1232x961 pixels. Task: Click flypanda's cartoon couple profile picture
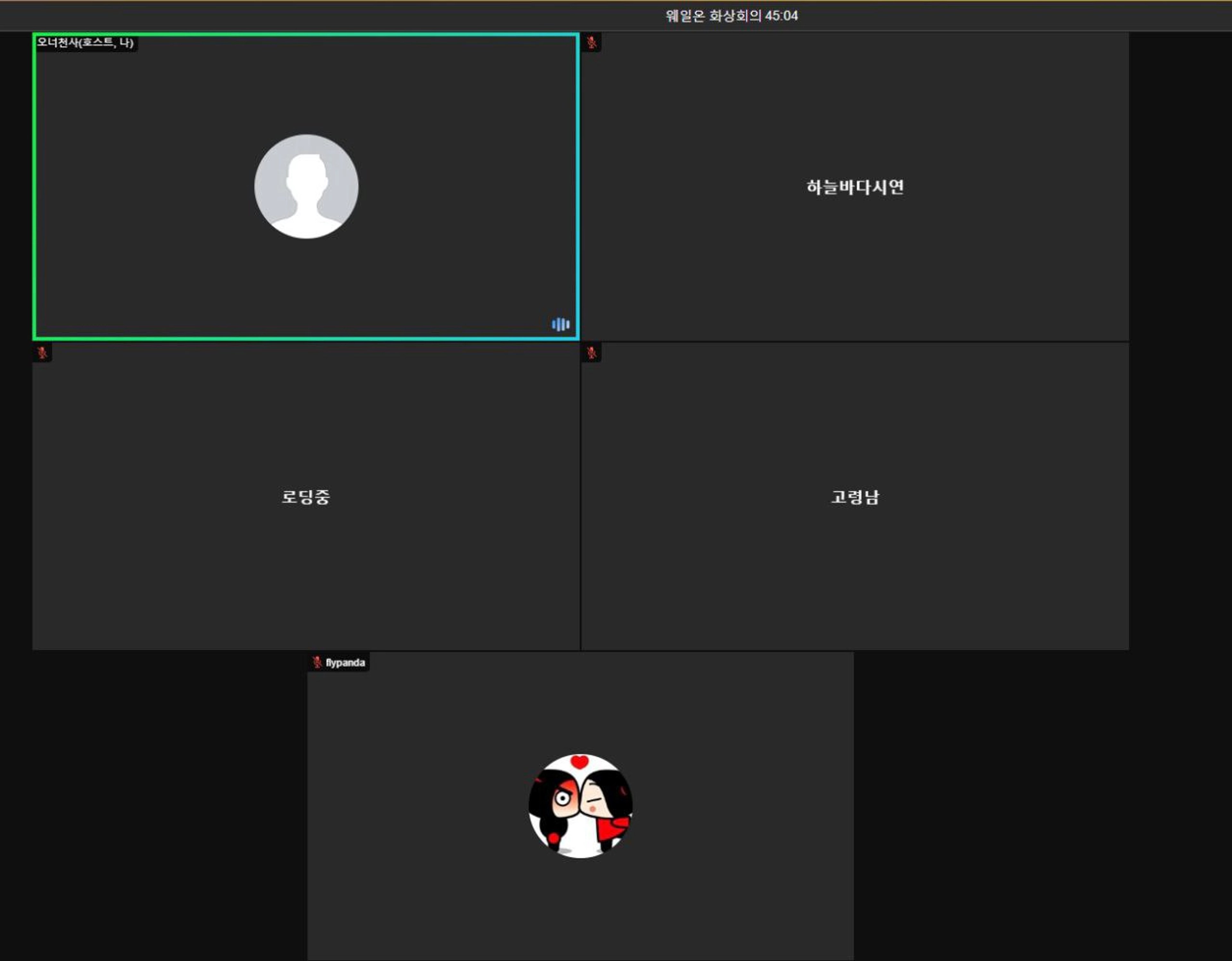pos(580,806)
